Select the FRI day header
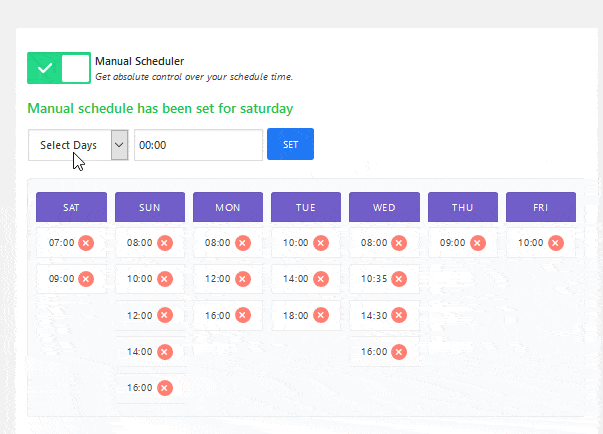 click(541, 207)
